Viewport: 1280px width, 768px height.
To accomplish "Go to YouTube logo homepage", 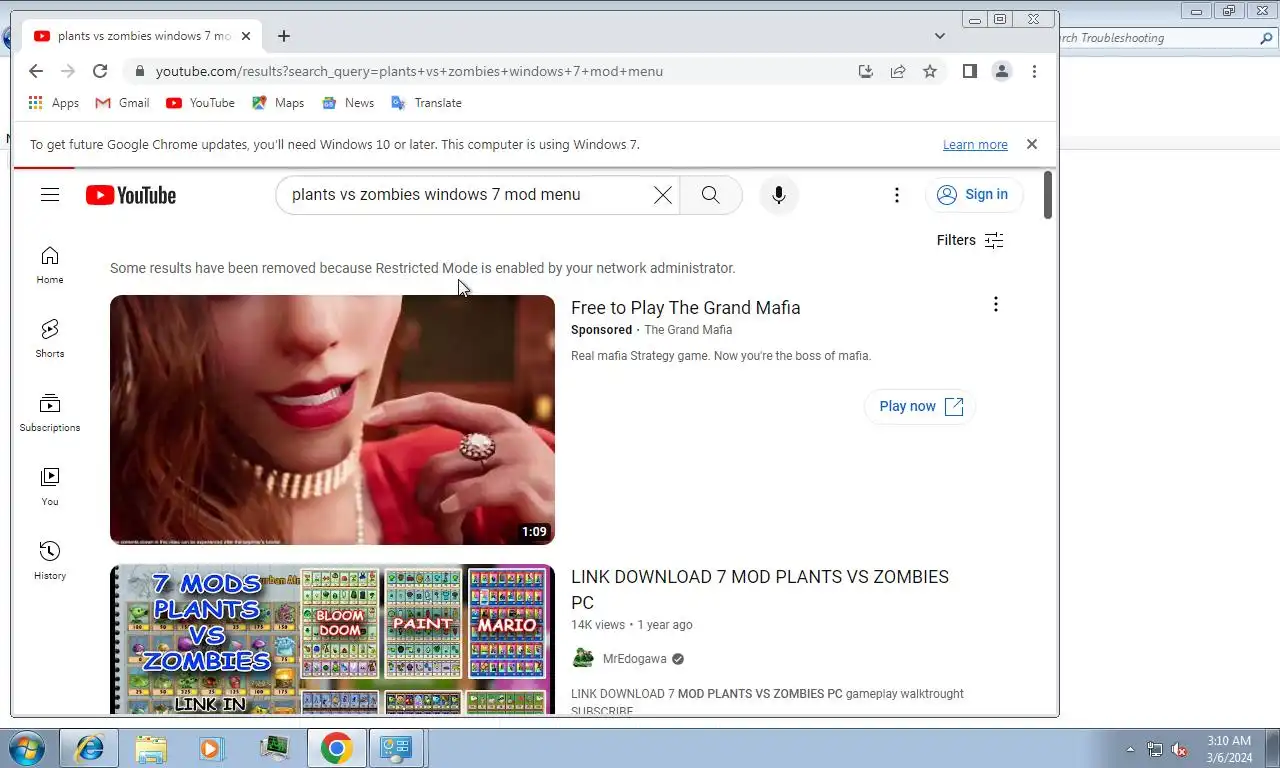I will tap(131, 195).
